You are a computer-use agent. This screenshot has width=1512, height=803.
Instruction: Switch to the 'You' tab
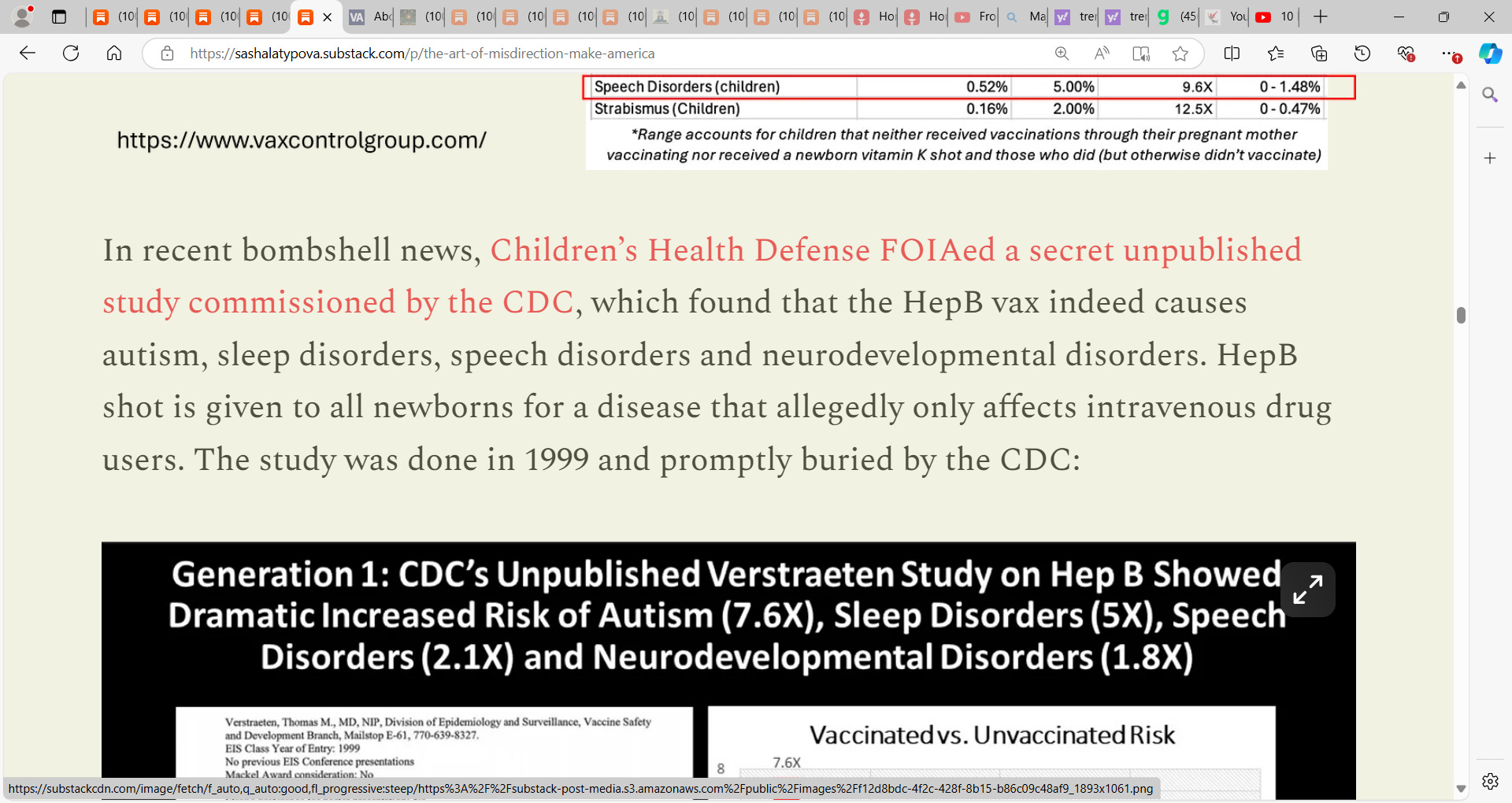click(1227, 17)
